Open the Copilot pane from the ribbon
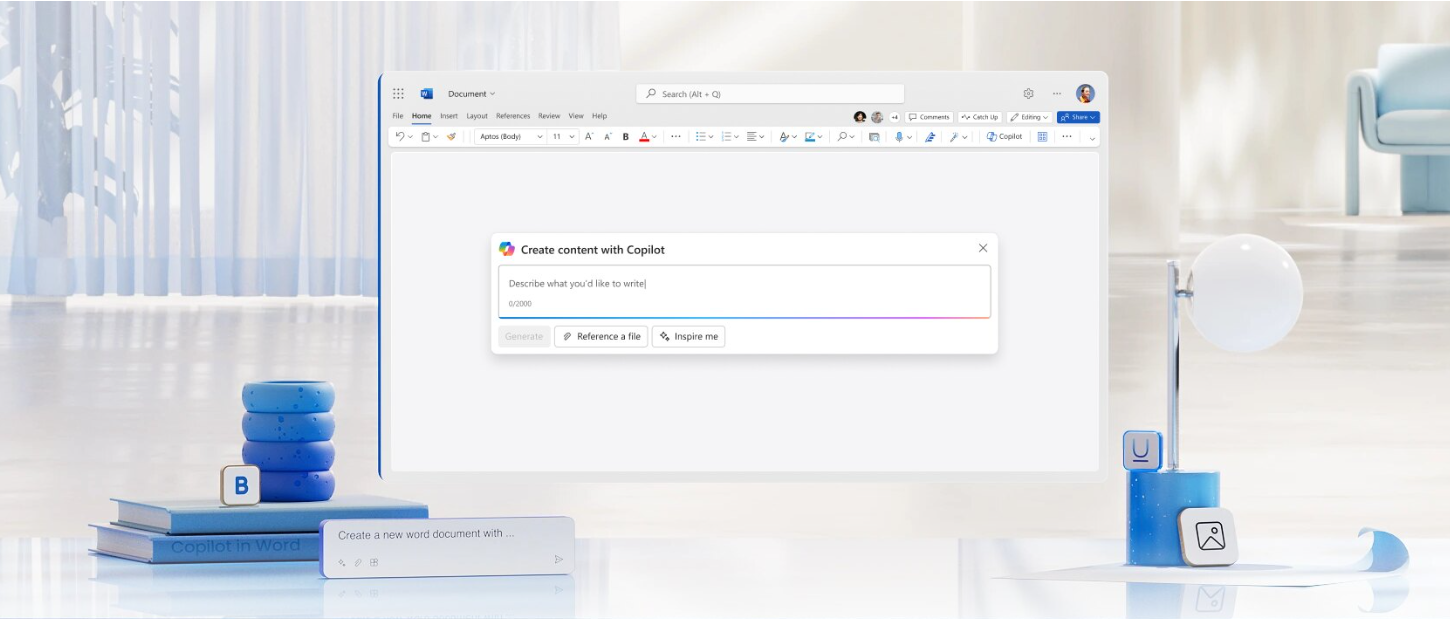The image size is (1450, 619). coord(1004,137)
